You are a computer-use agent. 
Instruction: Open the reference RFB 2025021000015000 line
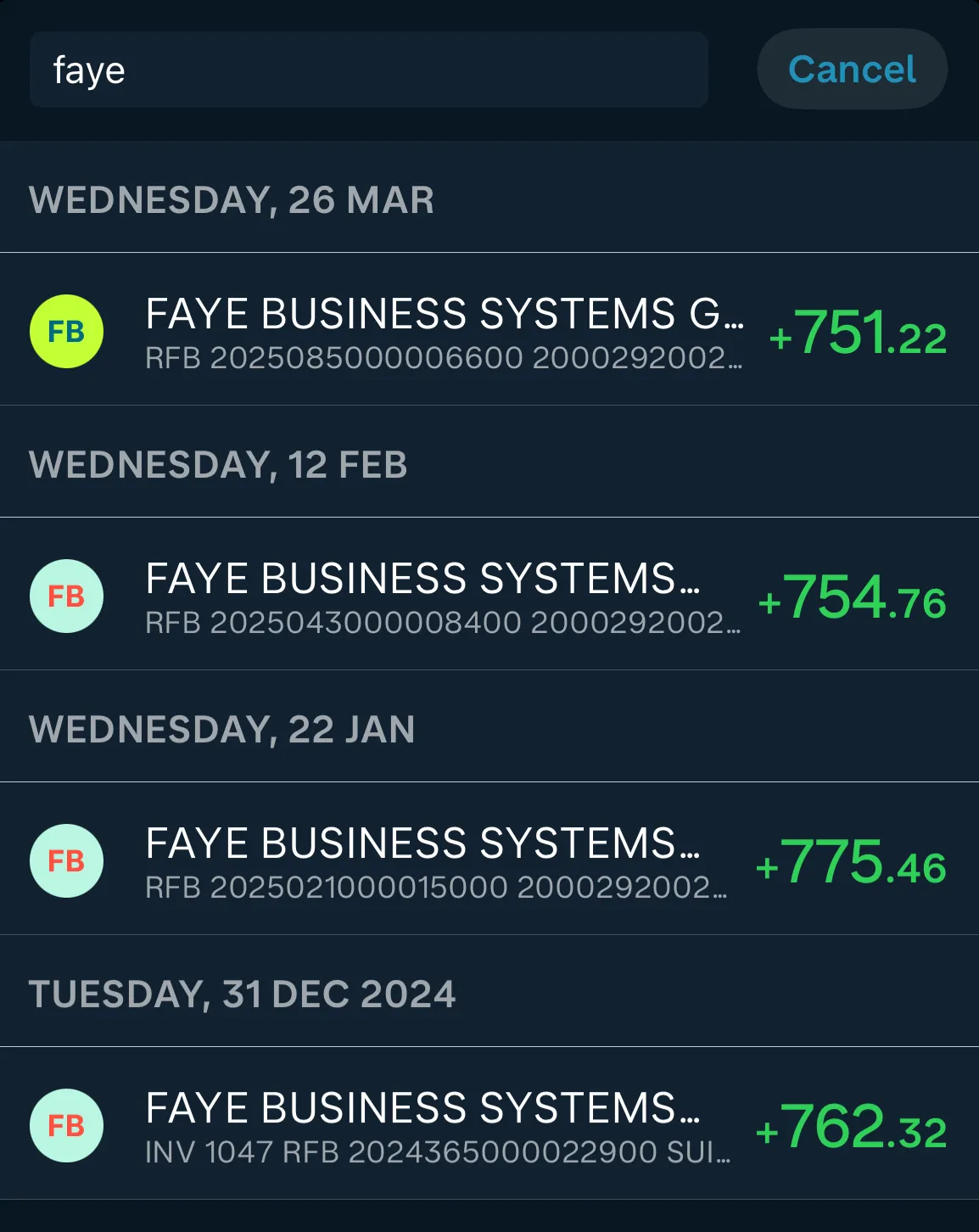pos(436,888)
